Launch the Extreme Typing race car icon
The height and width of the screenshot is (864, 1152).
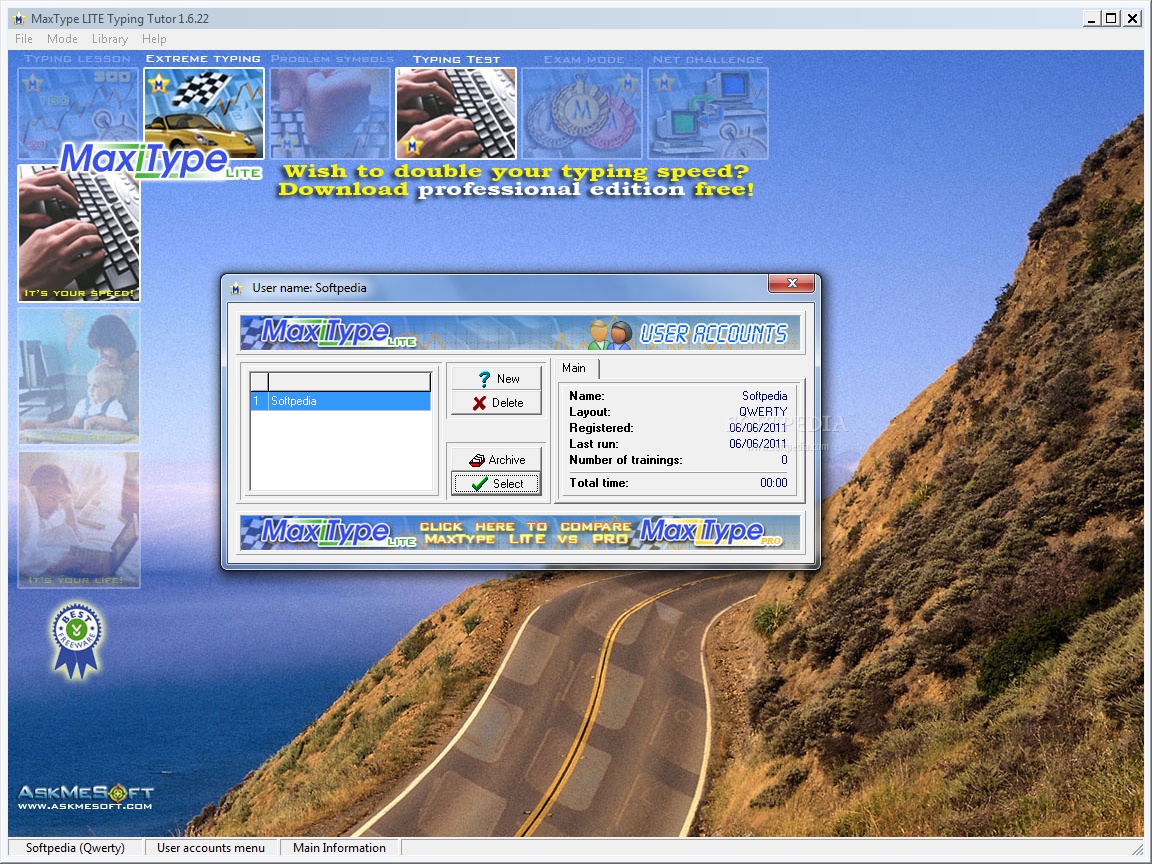tap(204, 113)
